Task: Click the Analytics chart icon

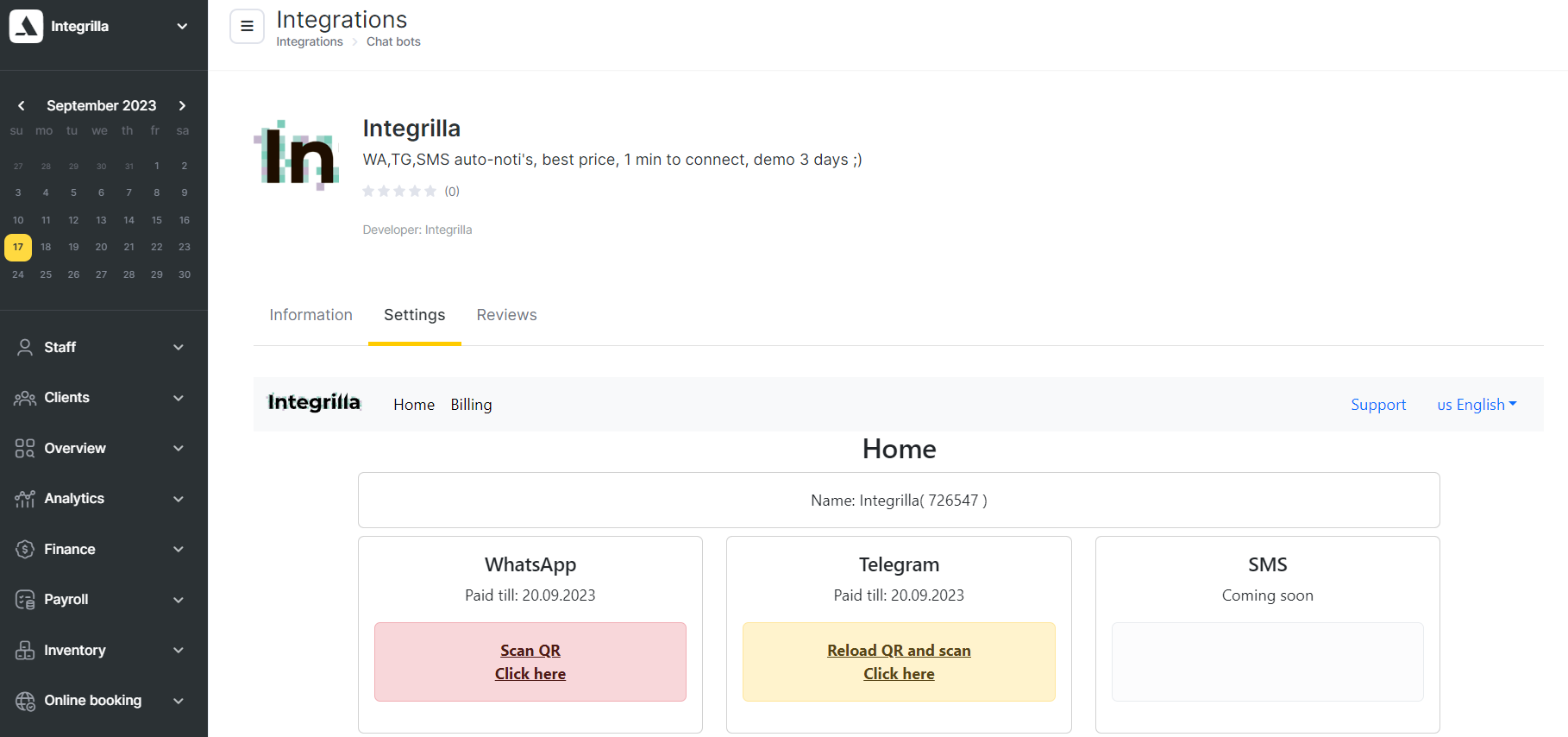Action: pyautogui.click(x=25, y=499)
